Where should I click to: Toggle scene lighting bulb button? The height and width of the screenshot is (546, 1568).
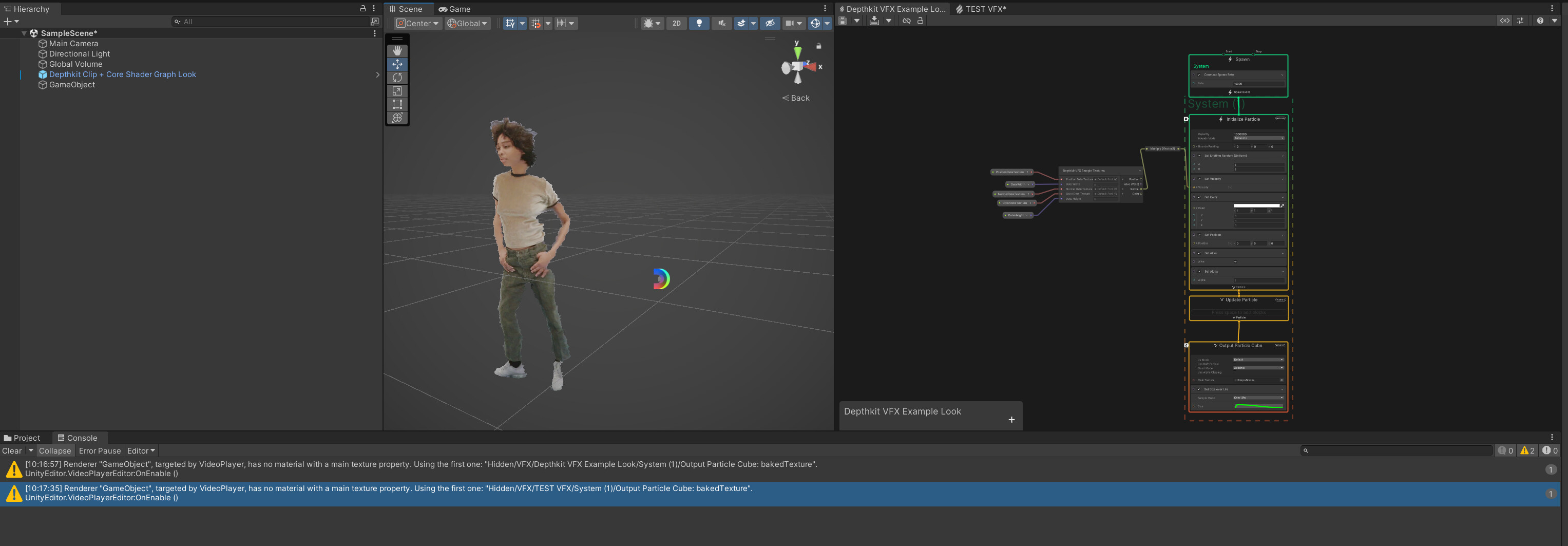click(x=699, y=23)
